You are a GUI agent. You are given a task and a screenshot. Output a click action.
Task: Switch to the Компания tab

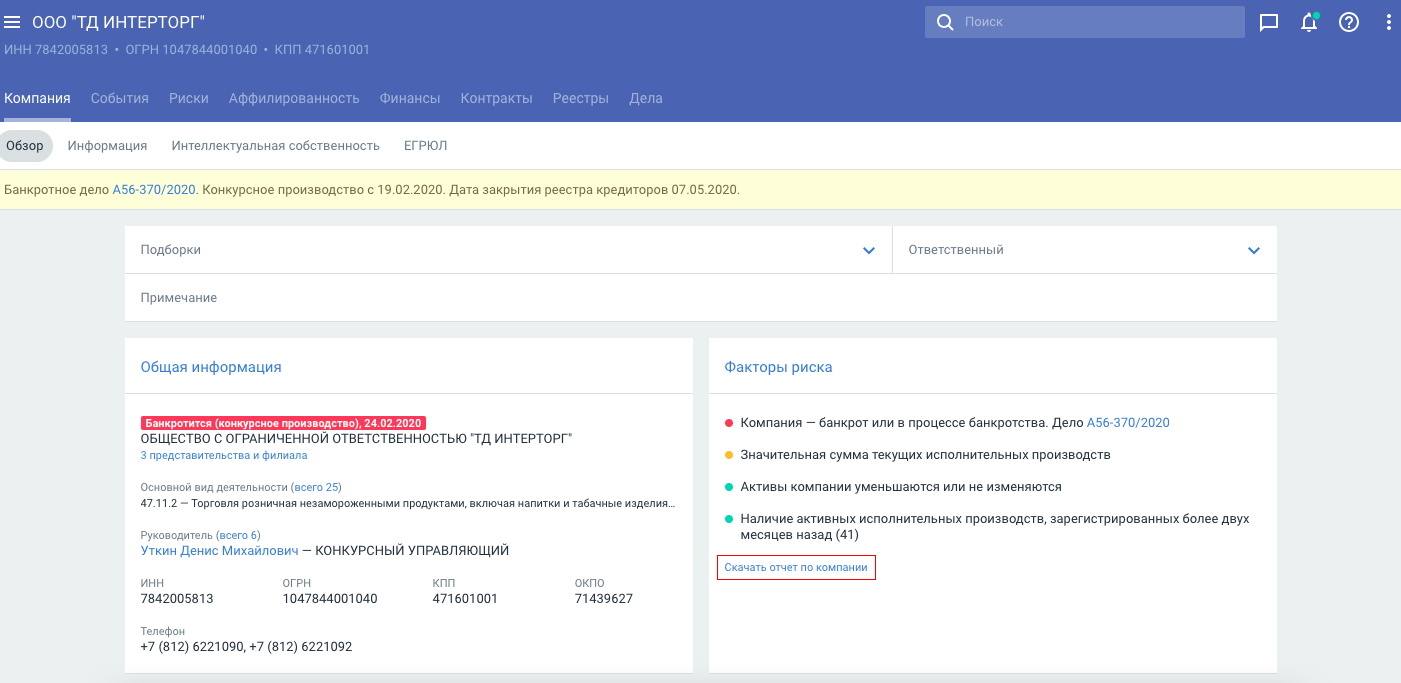(37, 98)
